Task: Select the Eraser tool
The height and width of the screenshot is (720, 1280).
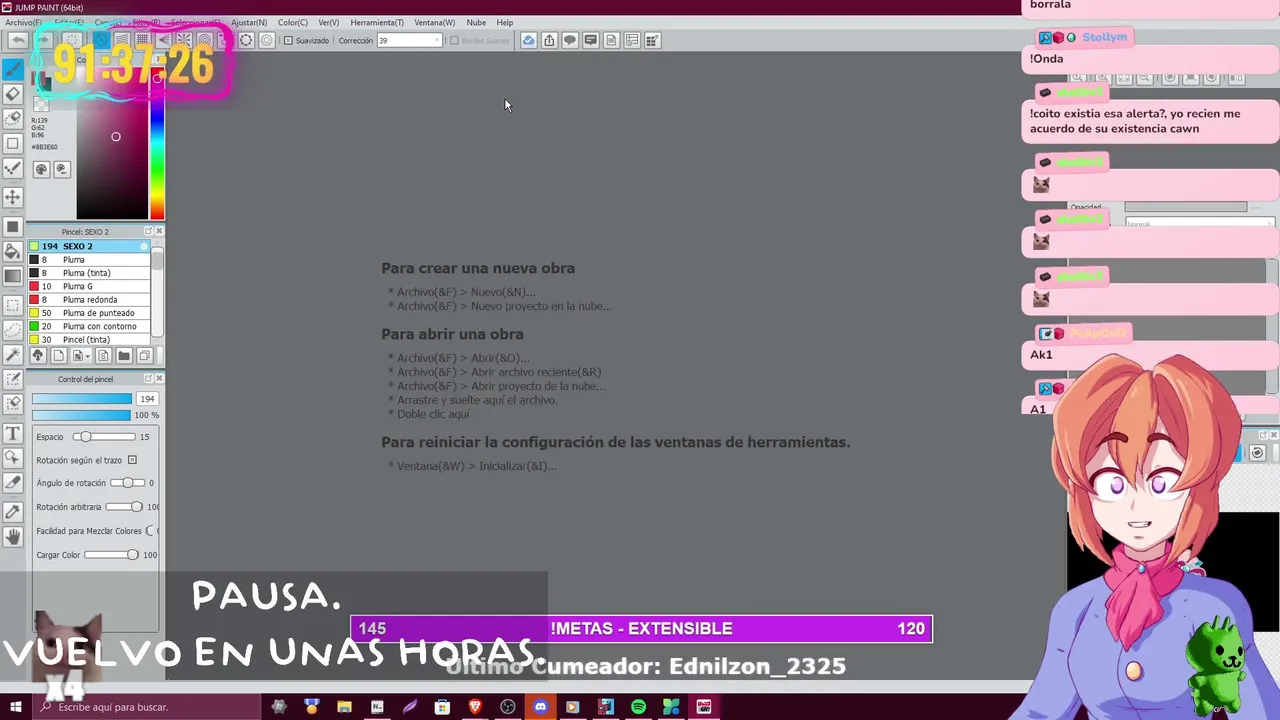Action: point(12,94)
